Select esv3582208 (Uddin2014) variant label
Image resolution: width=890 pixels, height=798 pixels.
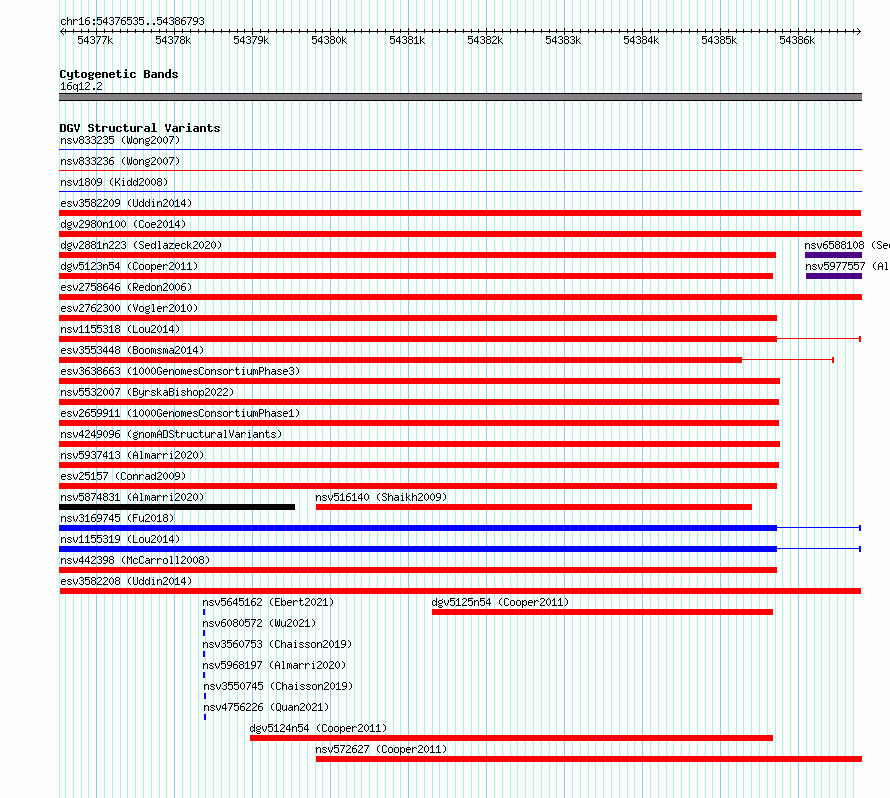pos(126,581)
